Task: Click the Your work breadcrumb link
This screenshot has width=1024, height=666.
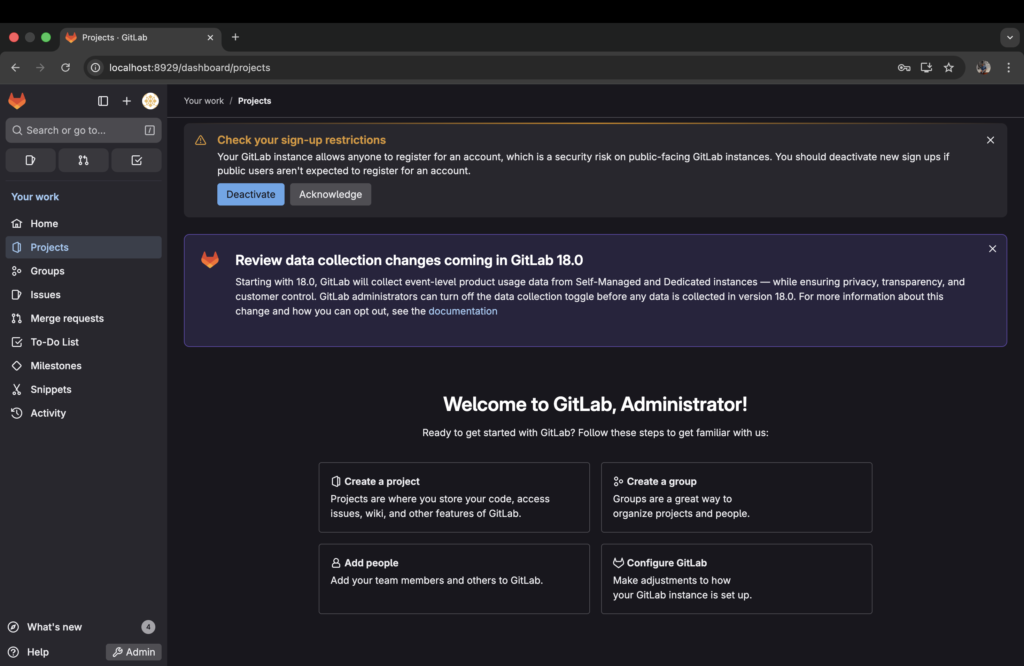Action: pos(203,100)
